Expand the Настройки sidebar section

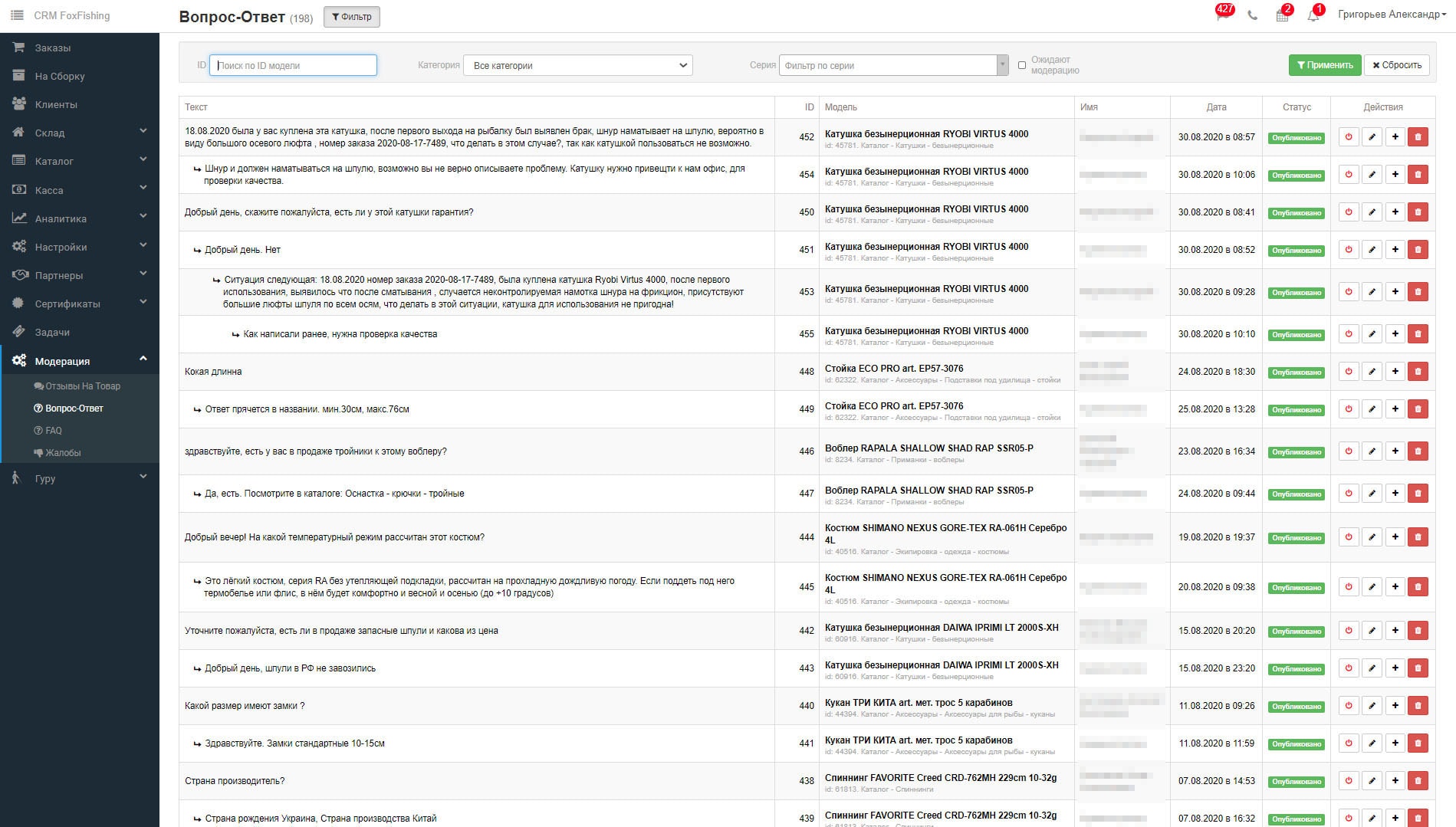click(80, 247)
